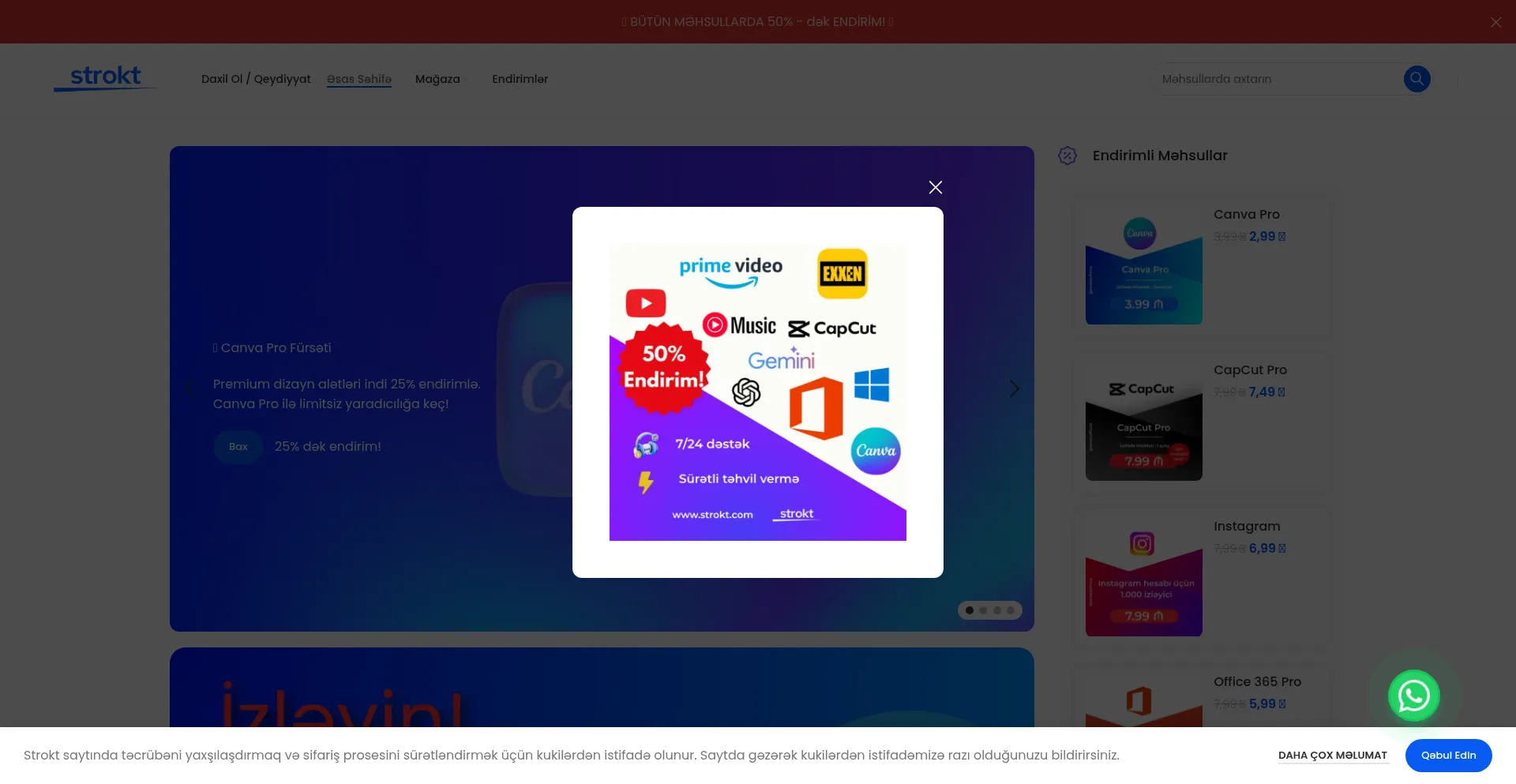Viewport: 1516px width, 784px height.
Task: Click the Canva Pro product title
Action: (1247, 215)
